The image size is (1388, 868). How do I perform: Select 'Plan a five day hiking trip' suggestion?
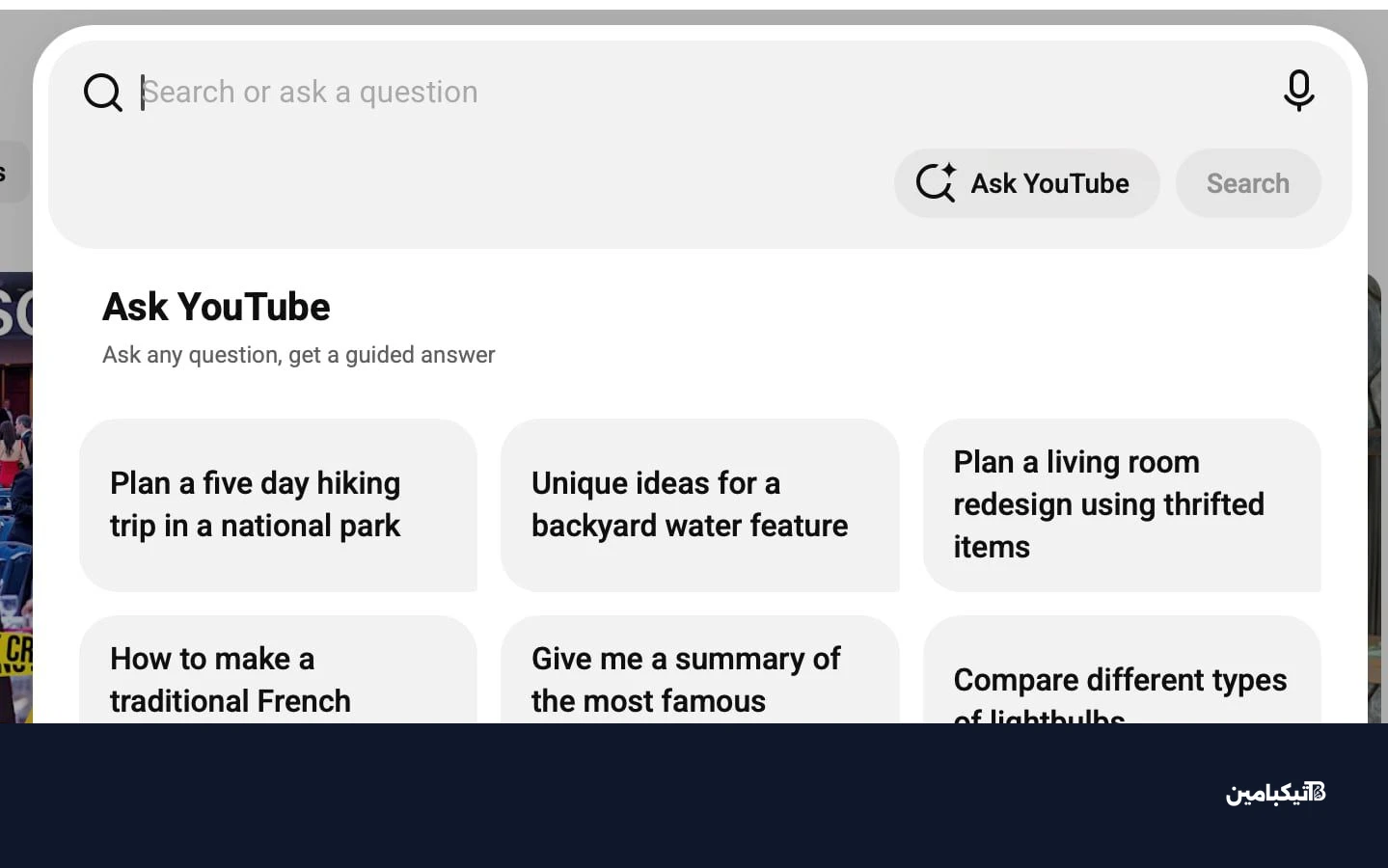(x=278, y=504)
